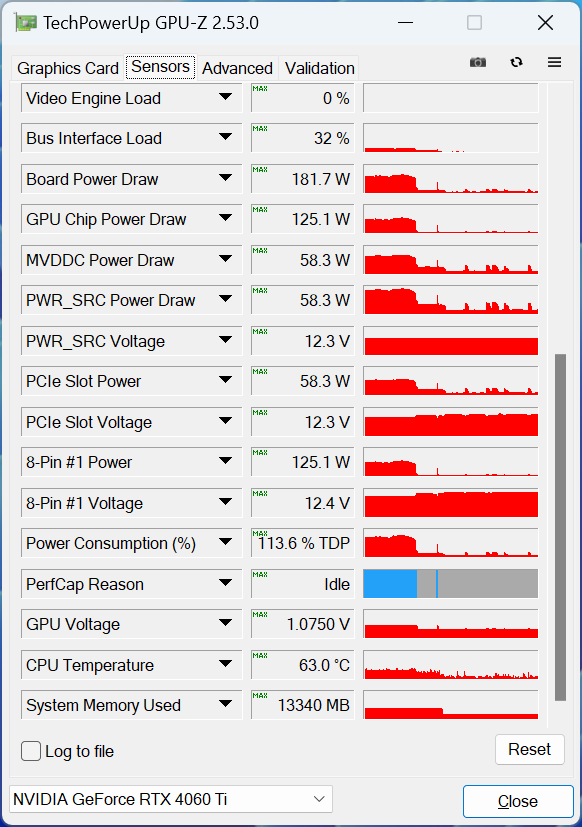
Task: Click the PerfCap Reason blue and gray graph
Action: 451,584
